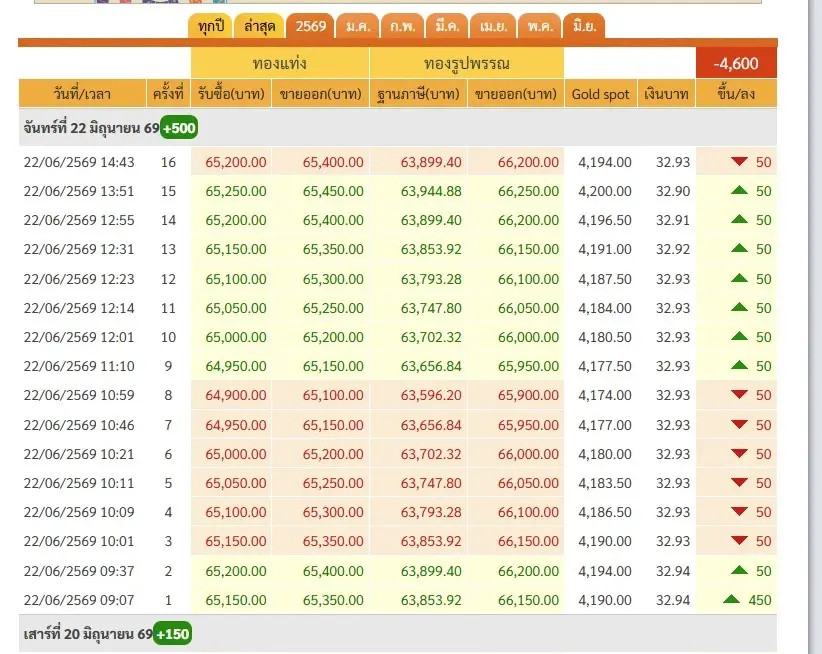Click the +500 green badge for Monday
This screenshot has width=822, height=654.
click(x=179, y=128)
